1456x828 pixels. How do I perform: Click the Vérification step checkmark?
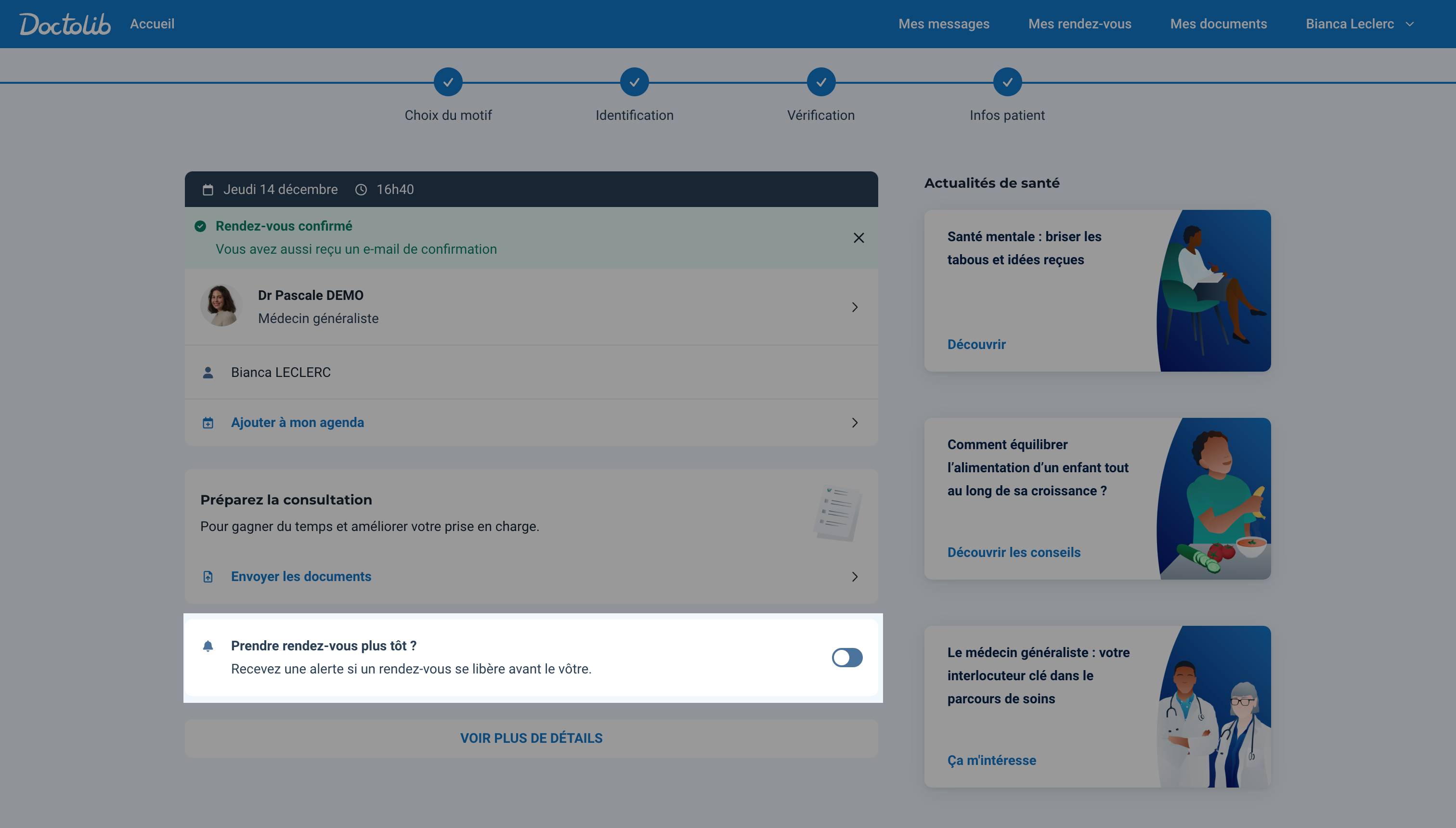point(821,82)
